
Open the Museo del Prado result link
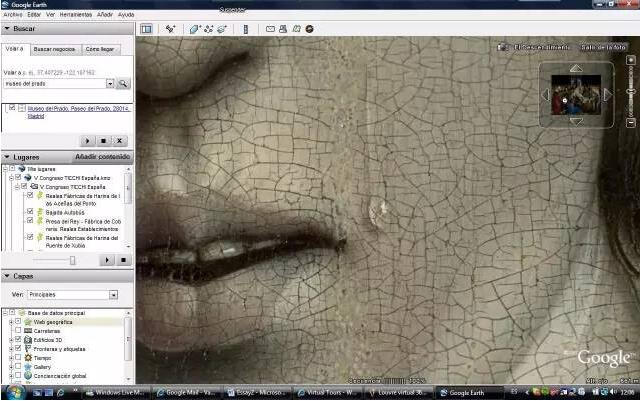coord(78,112)
